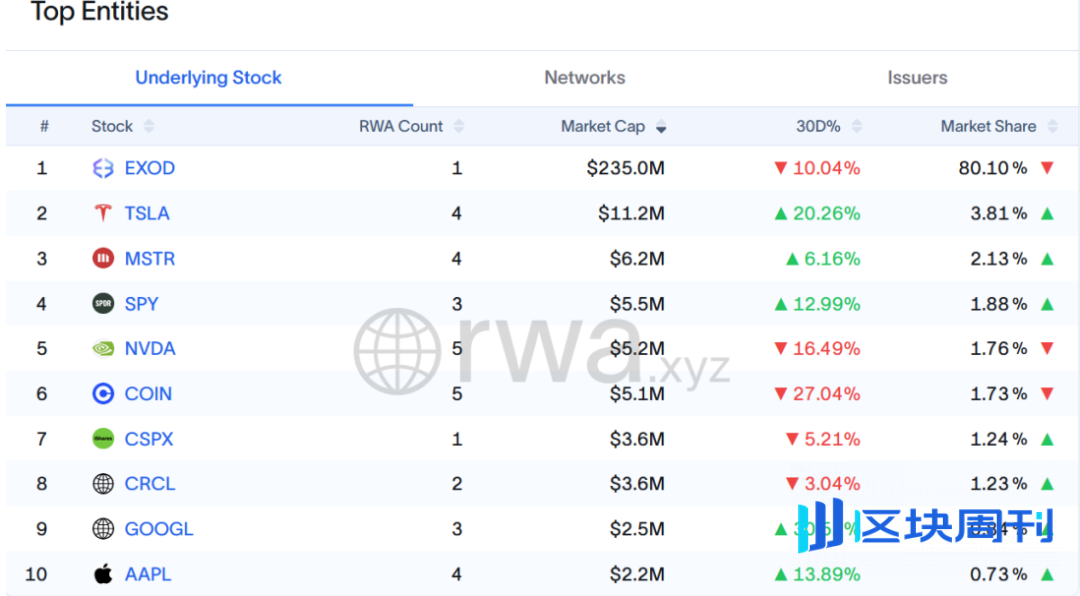Click the 1.23% market share value
The width and height of the screenshot is (1080, 596).
[999, 484]
